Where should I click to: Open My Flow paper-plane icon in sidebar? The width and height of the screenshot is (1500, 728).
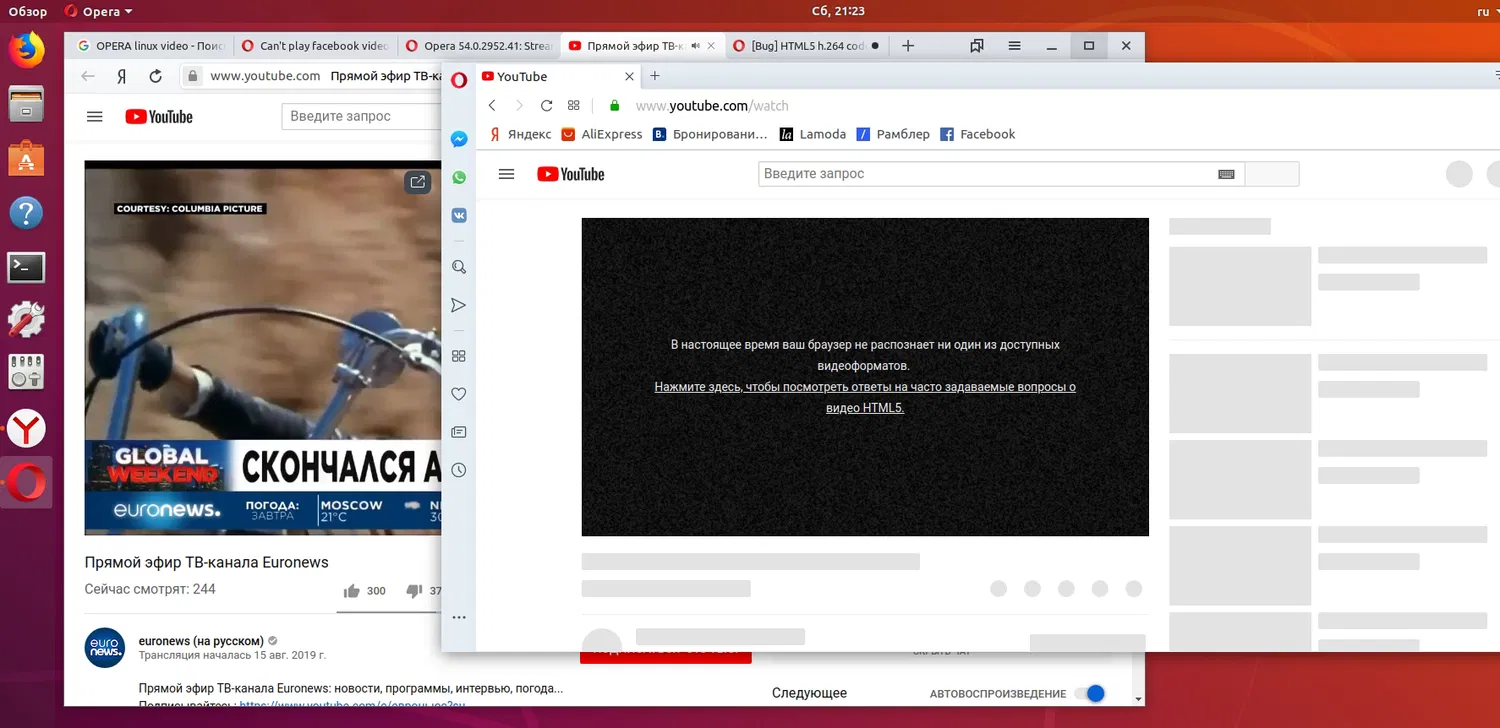(459, 305)
